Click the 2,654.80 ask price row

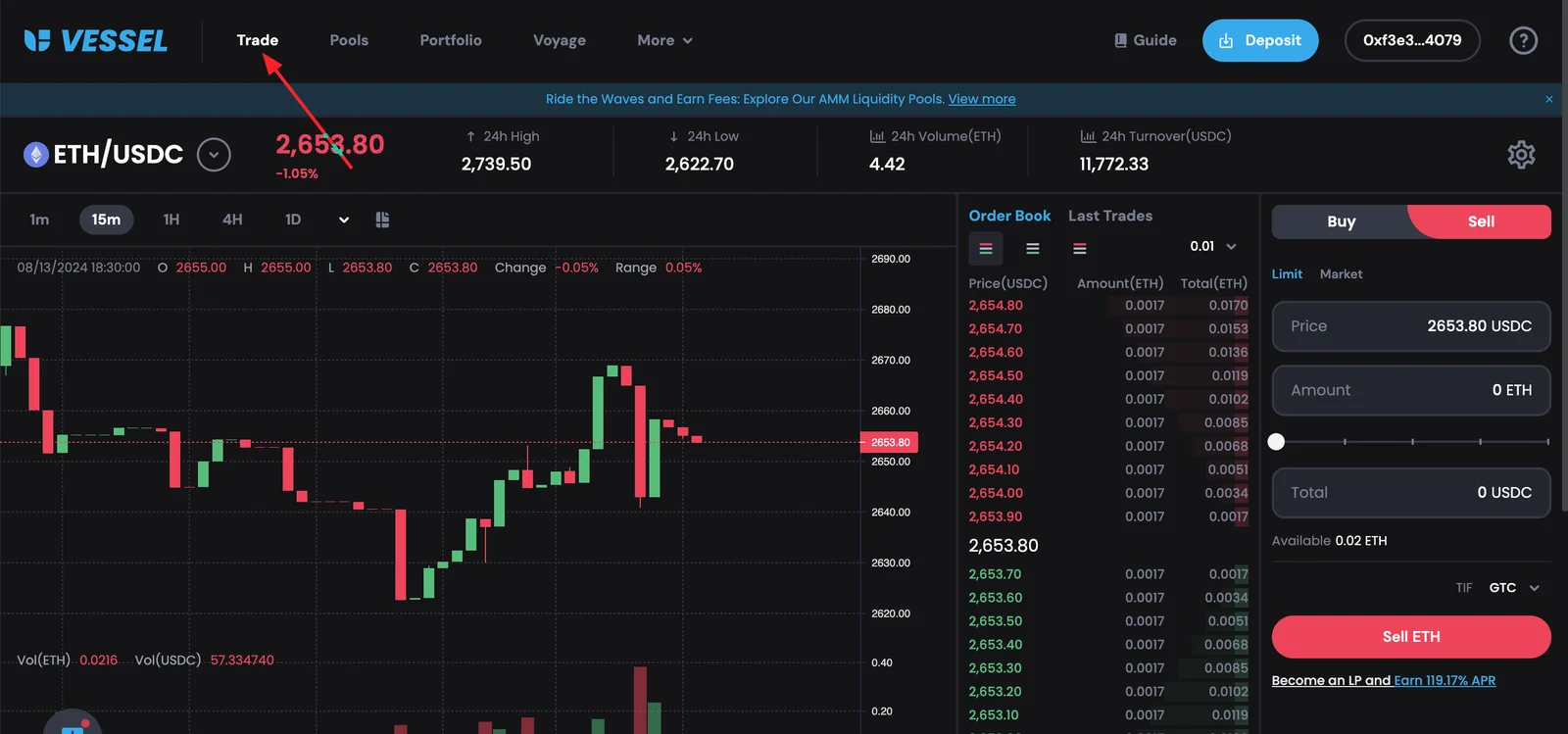coord(1108,306)
